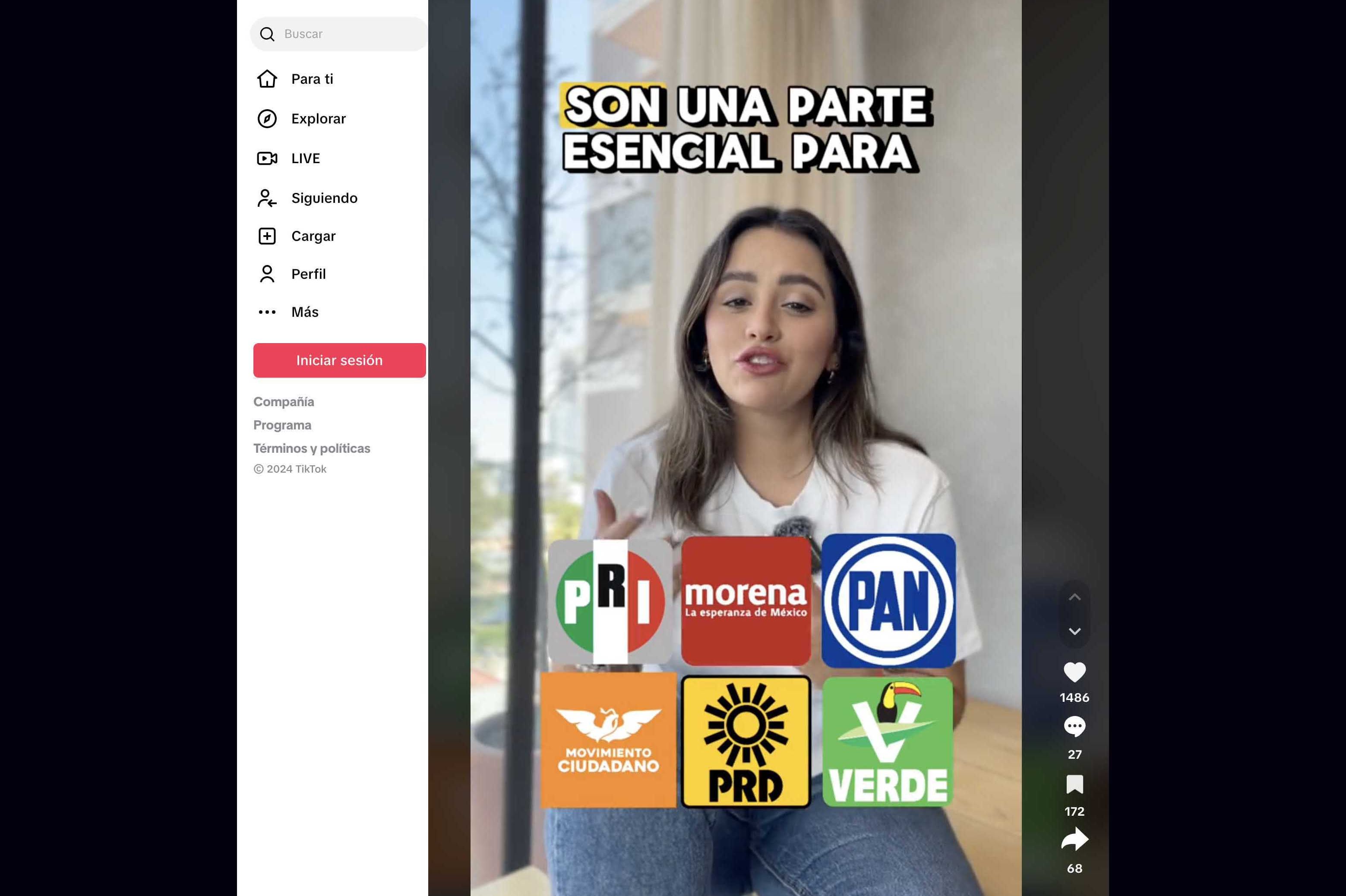Expand the Compañía footer section
Image resolution: width=1346 pixels, height=896 pixels.
pos(284,402)
